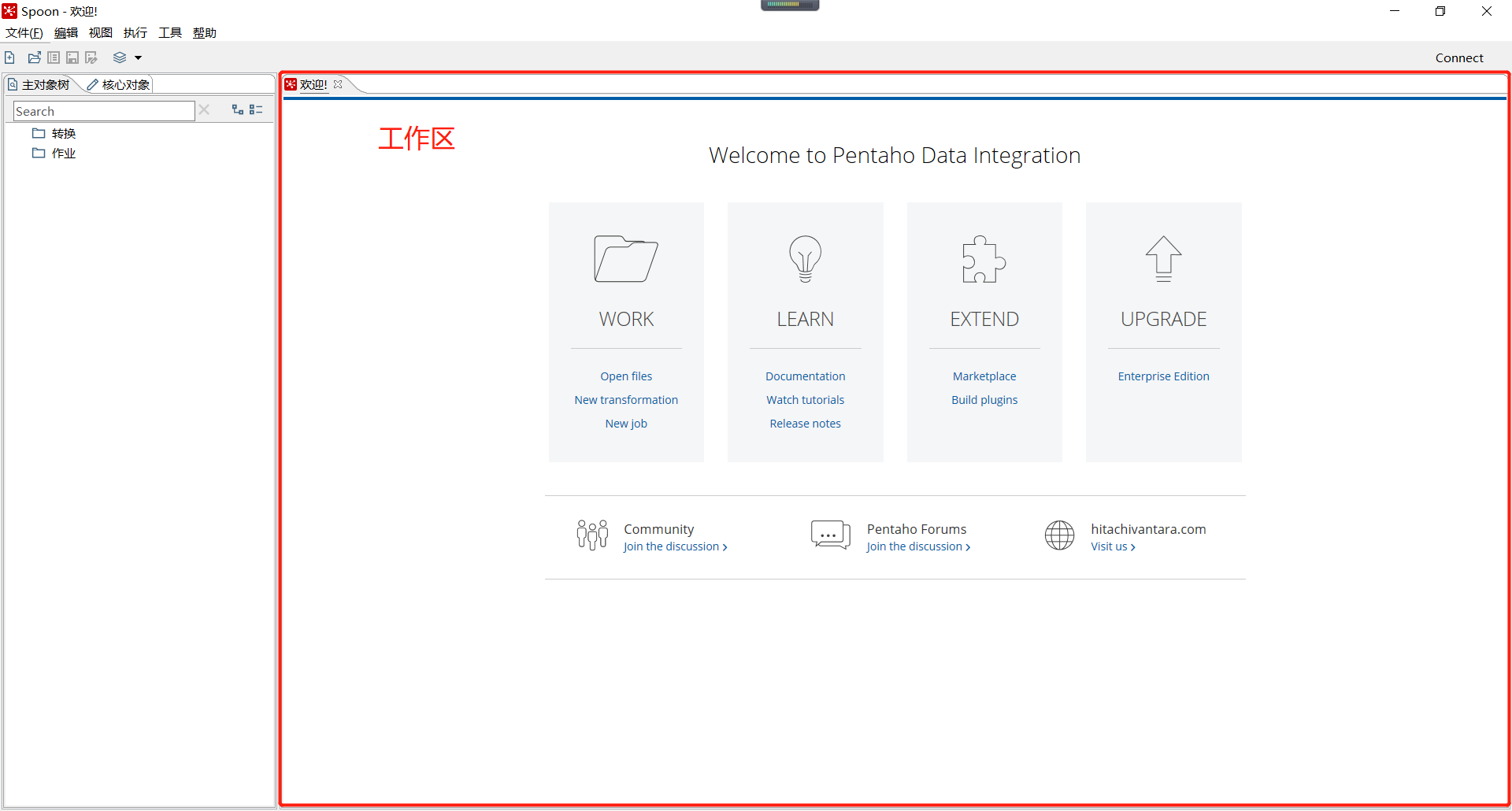The width and height of the screenshot is (1512, 811).
Task: Click the perspectives layers icon
Action: (x=120, y=57)
